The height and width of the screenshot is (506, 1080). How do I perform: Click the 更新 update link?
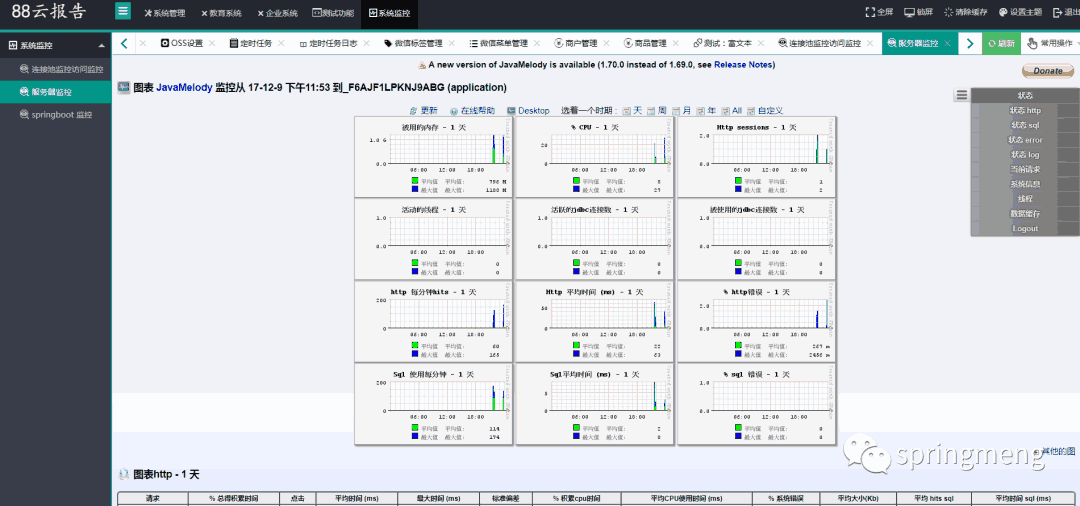[x=424, y=111]
